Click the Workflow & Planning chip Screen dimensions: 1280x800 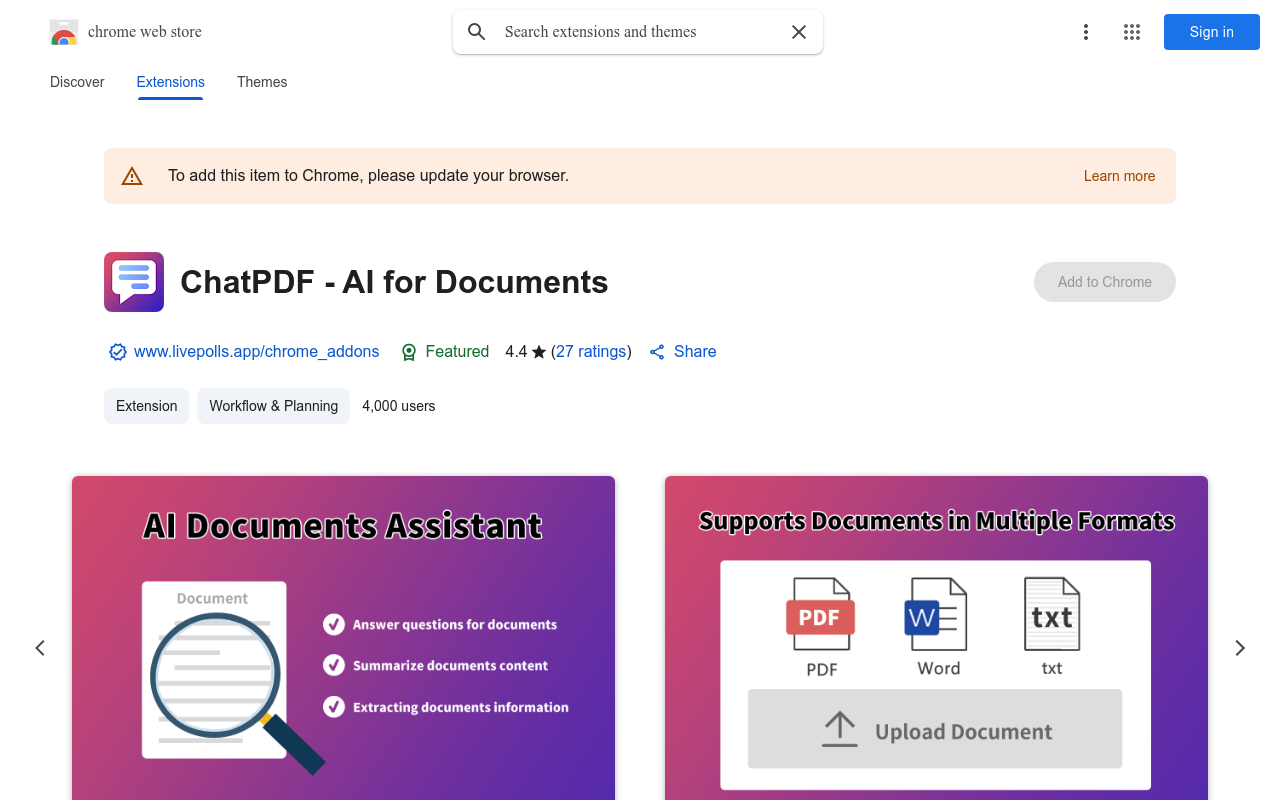(274, 406)
